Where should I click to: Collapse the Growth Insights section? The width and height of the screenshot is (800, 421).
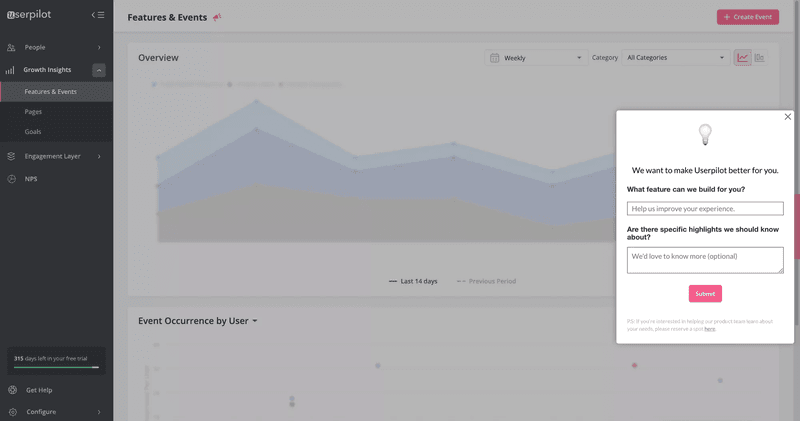[x=99, y=70]
